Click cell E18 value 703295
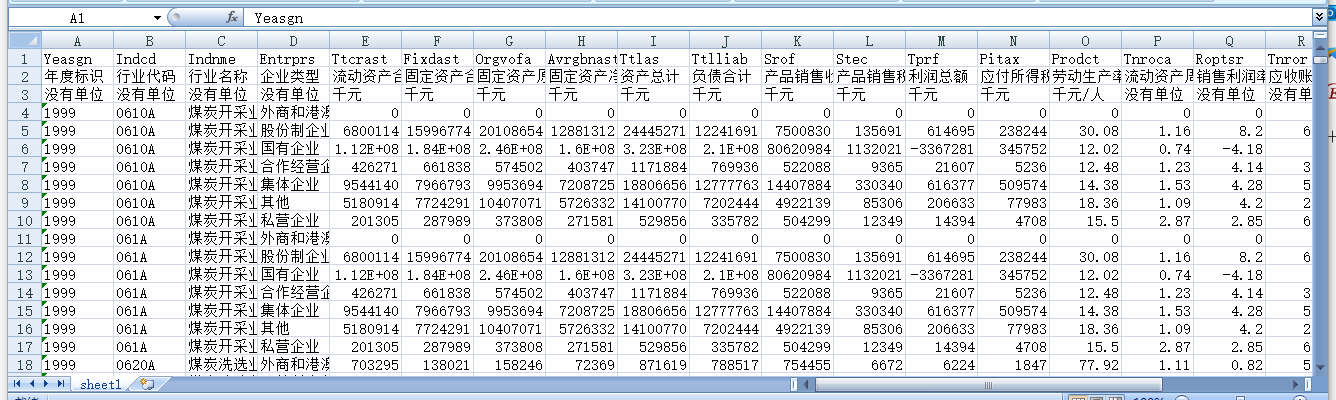 365,364
